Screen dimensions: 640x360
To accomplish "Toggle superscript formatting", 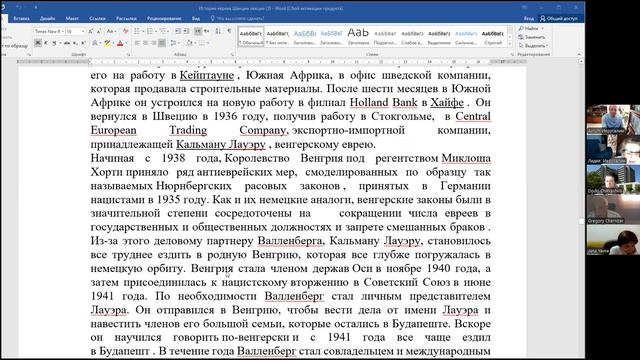I will pos(83,43).
